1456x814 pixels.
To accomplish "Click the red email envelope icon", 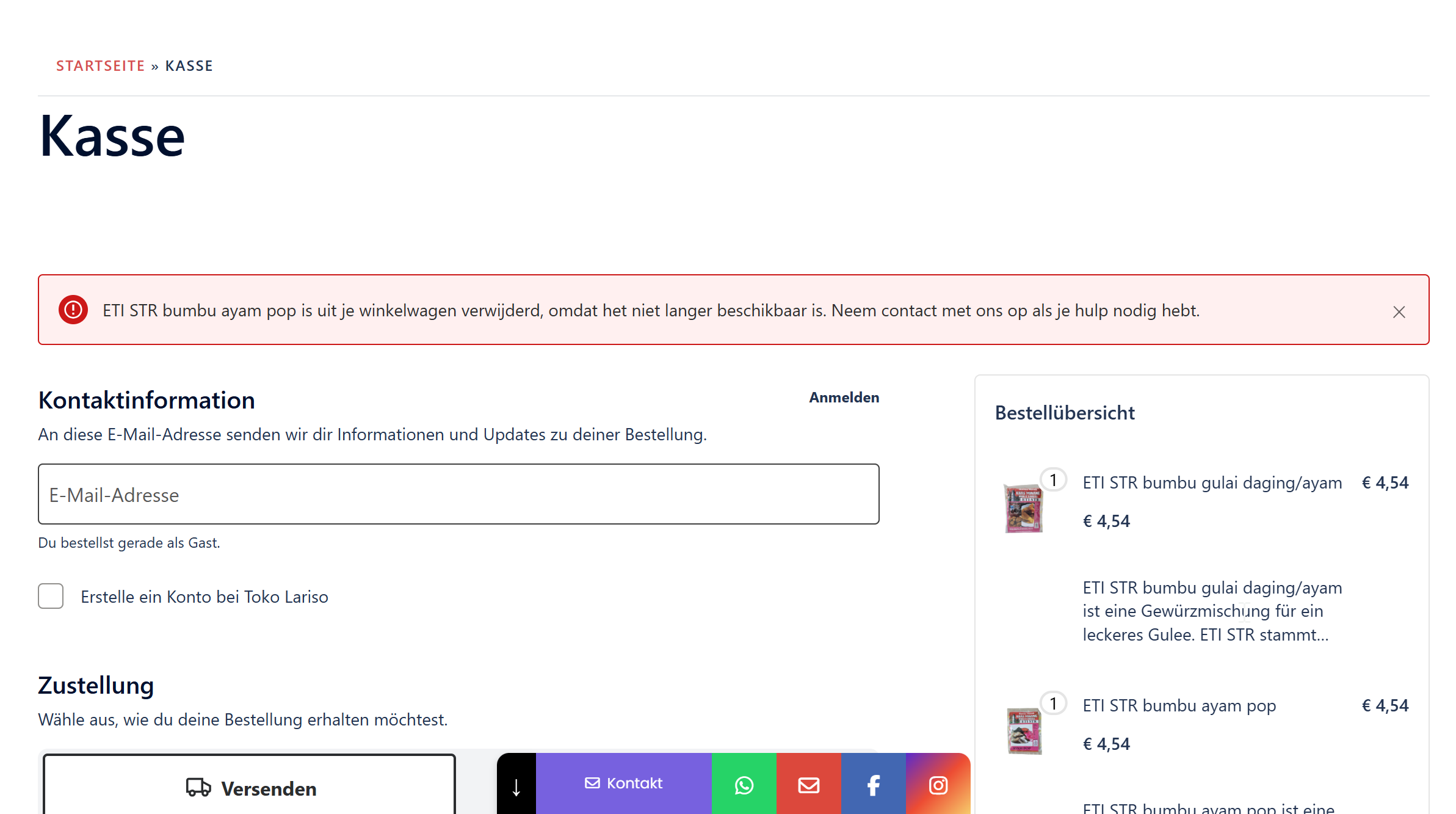I will (x=808, y=785).
